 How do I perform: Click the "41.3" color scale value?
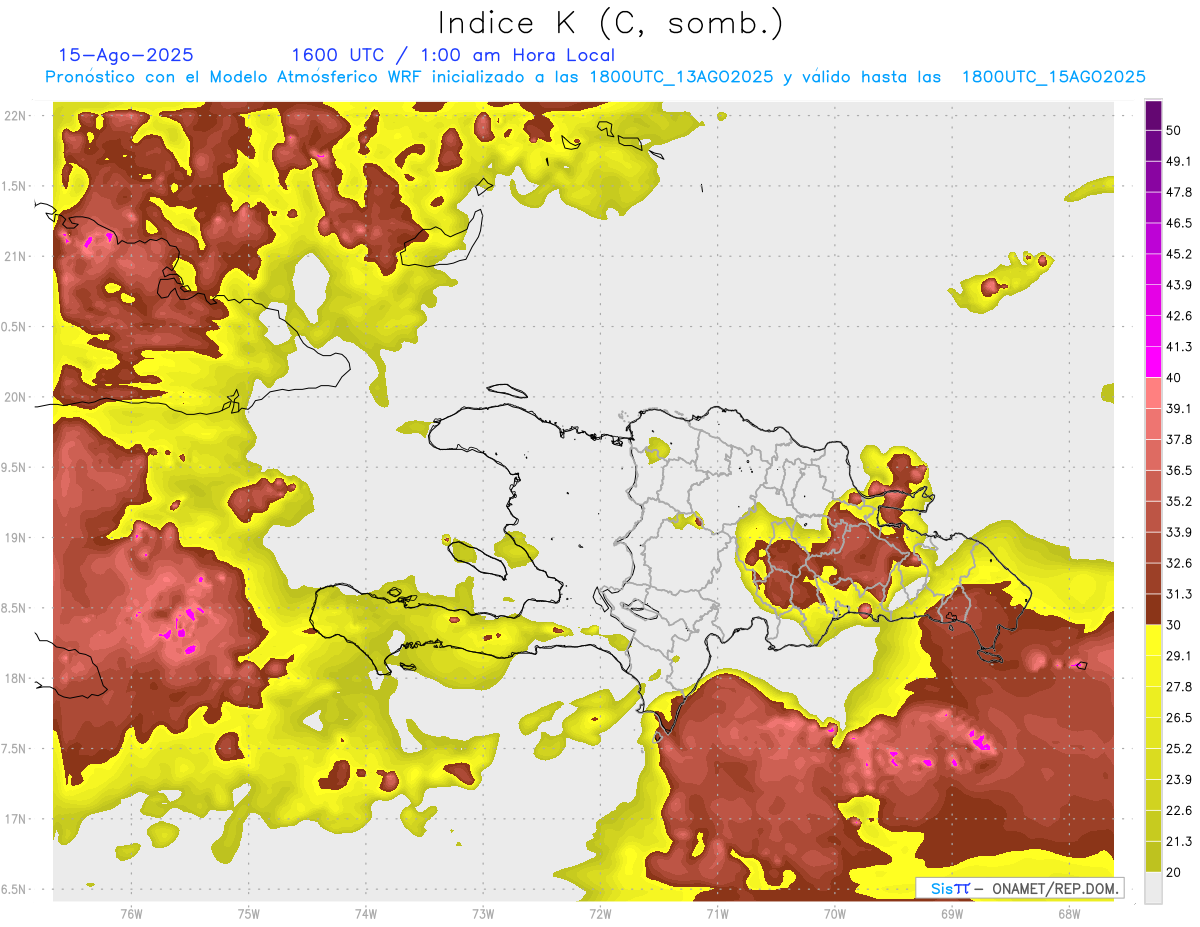click(1179, 347)
